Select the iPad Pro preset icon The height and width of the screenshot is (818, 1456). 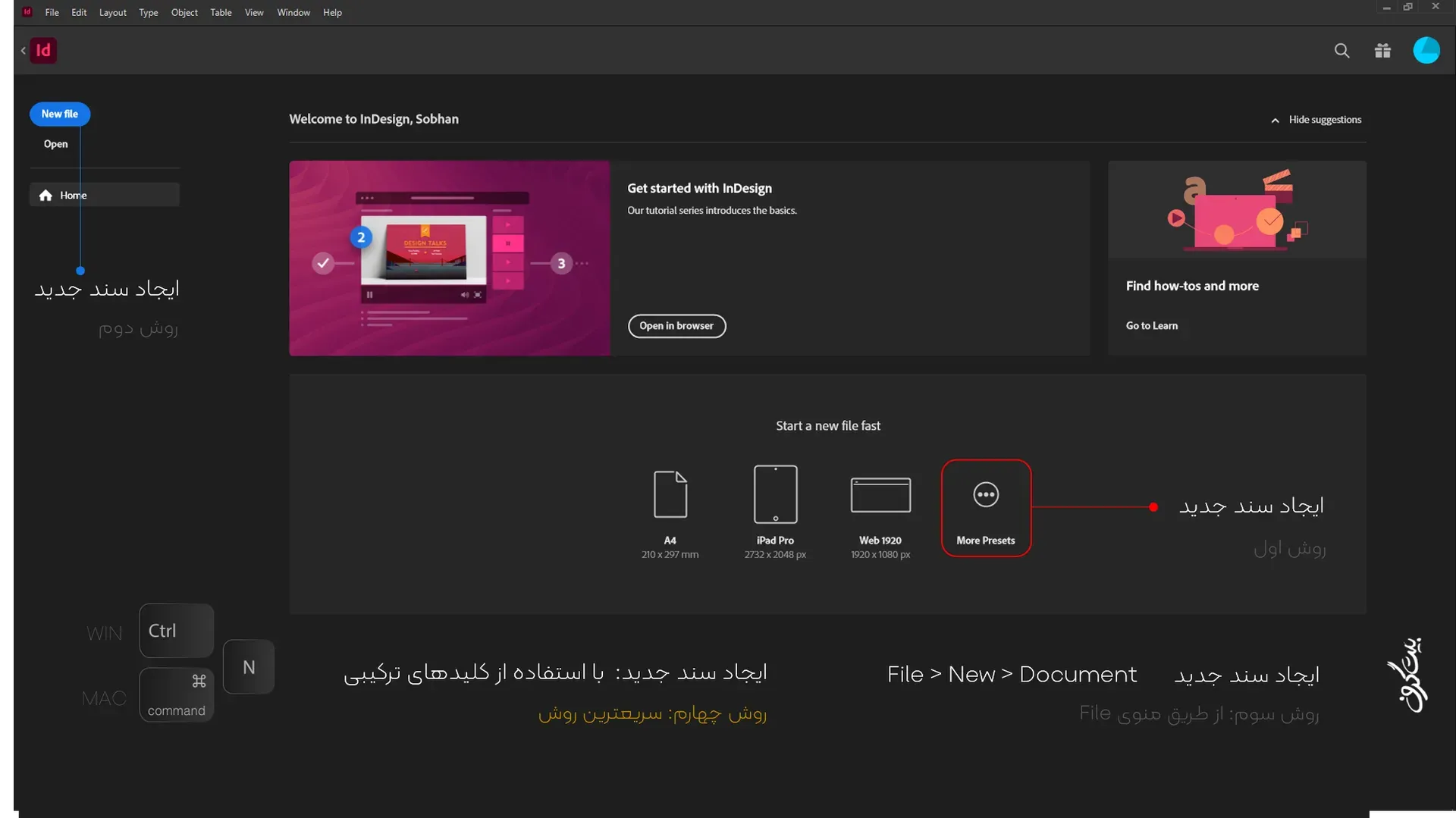tap(775, 494)
